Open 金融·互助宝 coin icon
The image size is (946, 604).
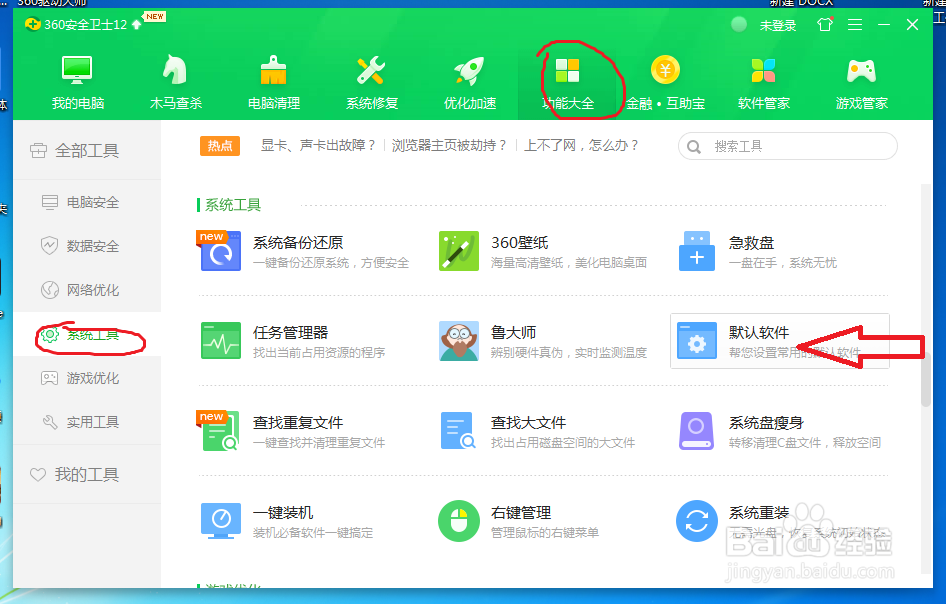pyautogui.click(x=665, y=70)
